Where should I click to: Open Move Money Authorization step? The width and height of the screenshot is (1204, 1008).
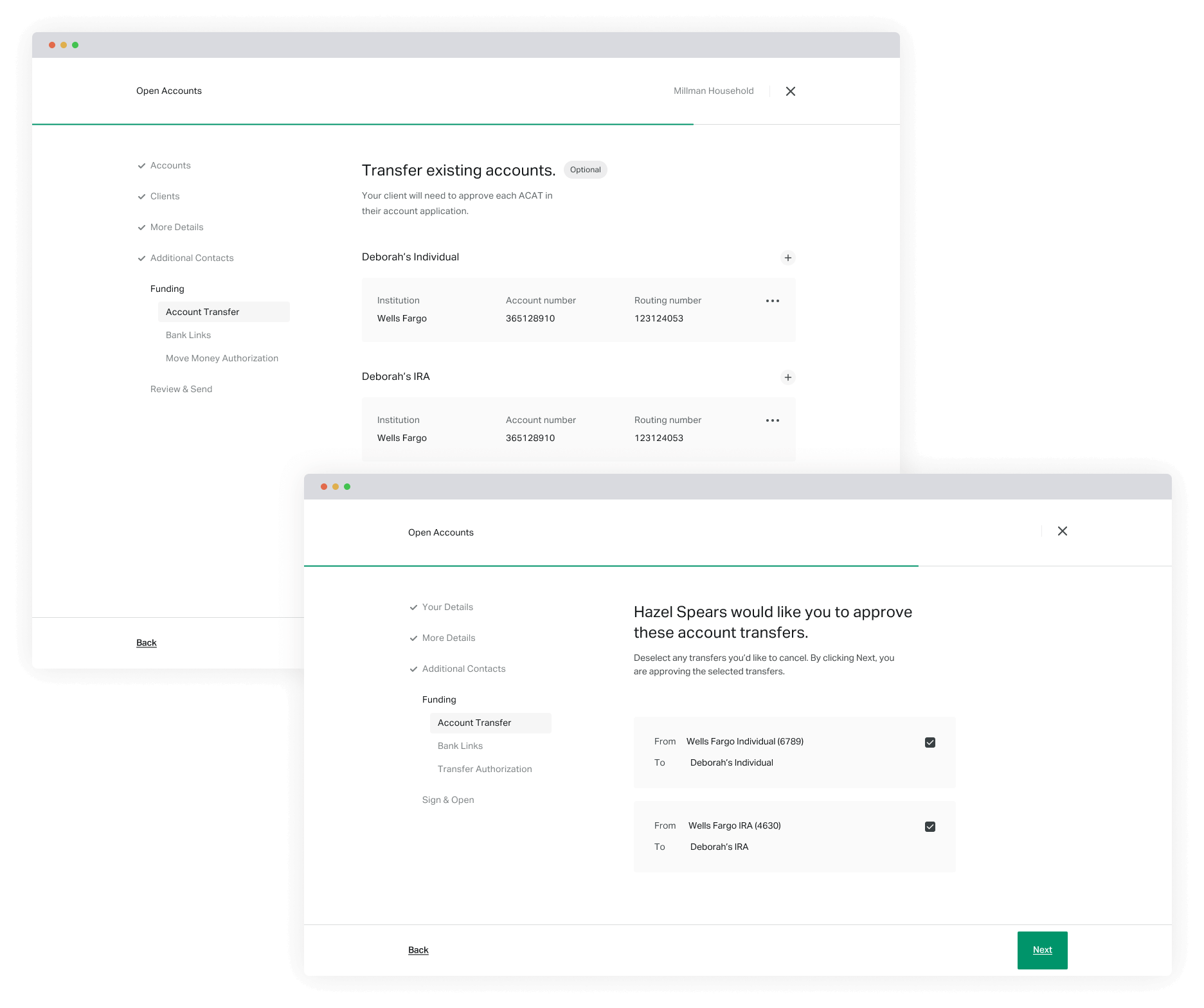tap(222, 358)
